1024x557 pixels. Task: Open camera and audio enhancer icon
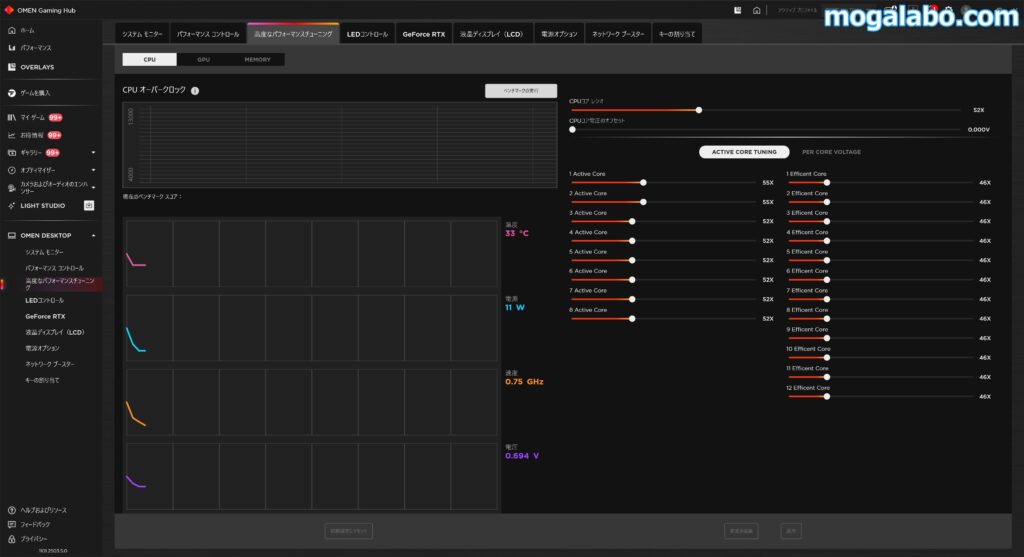[12, 188]
